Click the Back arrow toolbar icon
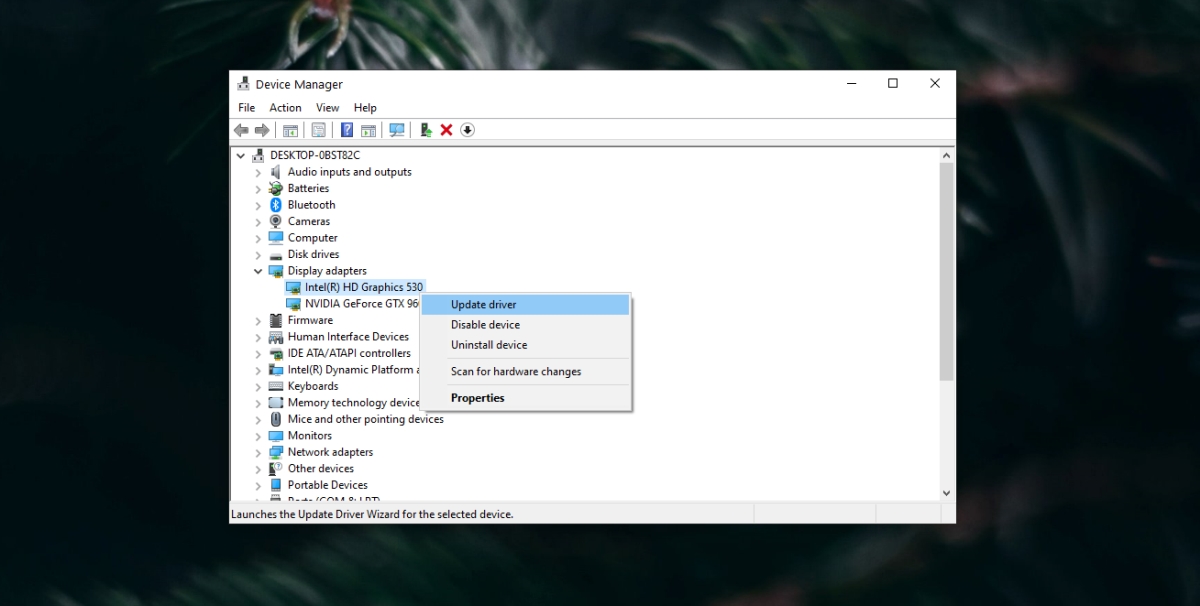The width and height of the screenshot is (1200, 606). click(241, 130)
